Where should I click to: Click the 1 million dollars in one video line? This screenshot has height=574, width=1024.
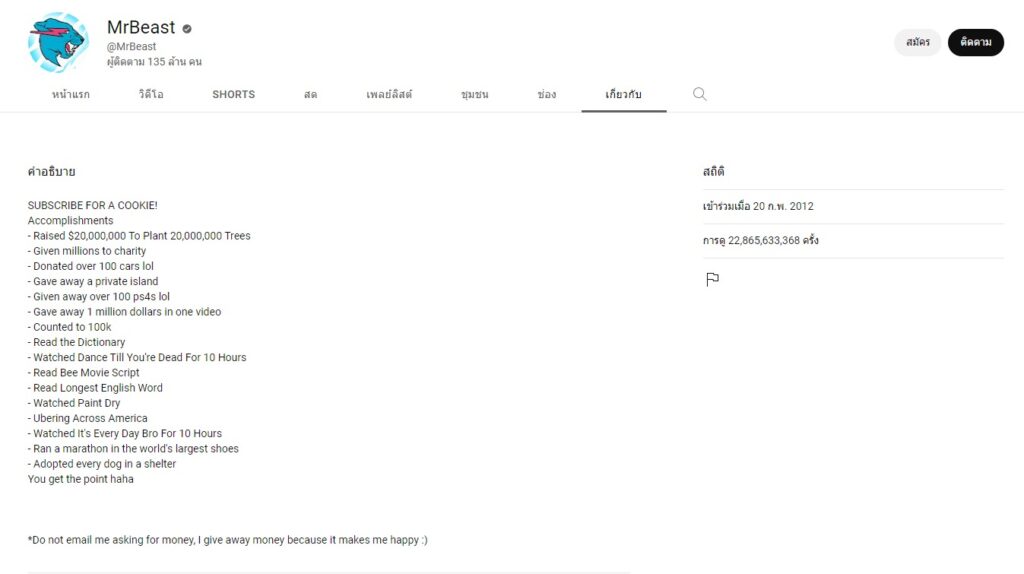[124, 312]
